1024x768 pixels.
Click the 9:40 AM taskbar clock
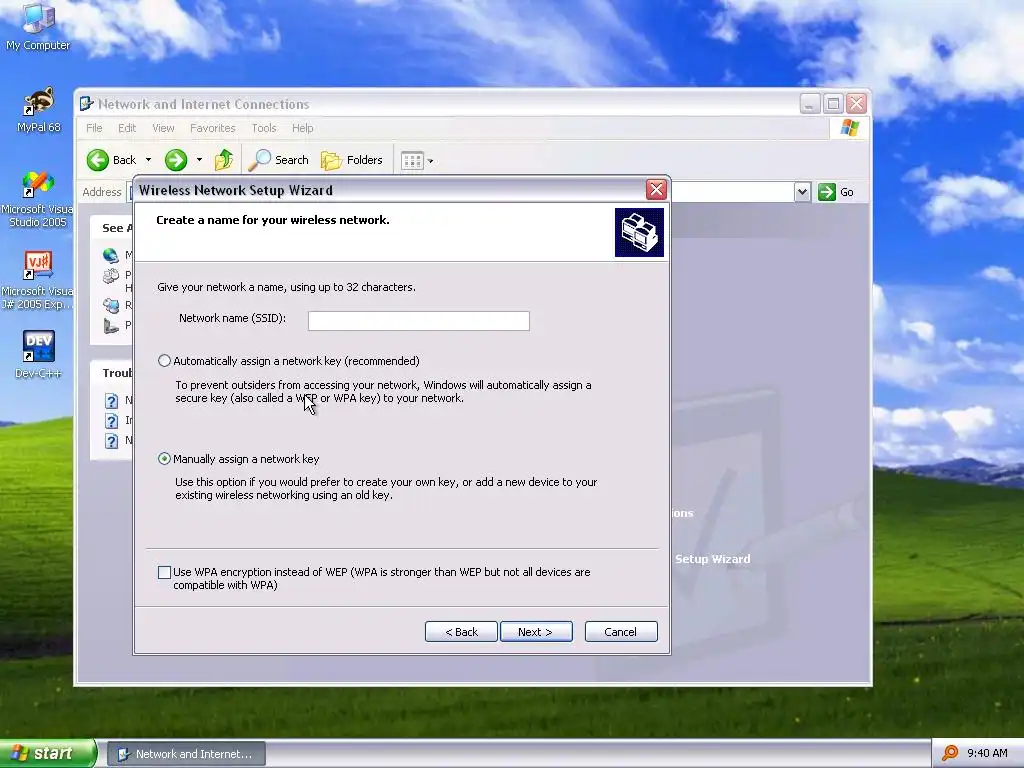click(x=987, y=753)
